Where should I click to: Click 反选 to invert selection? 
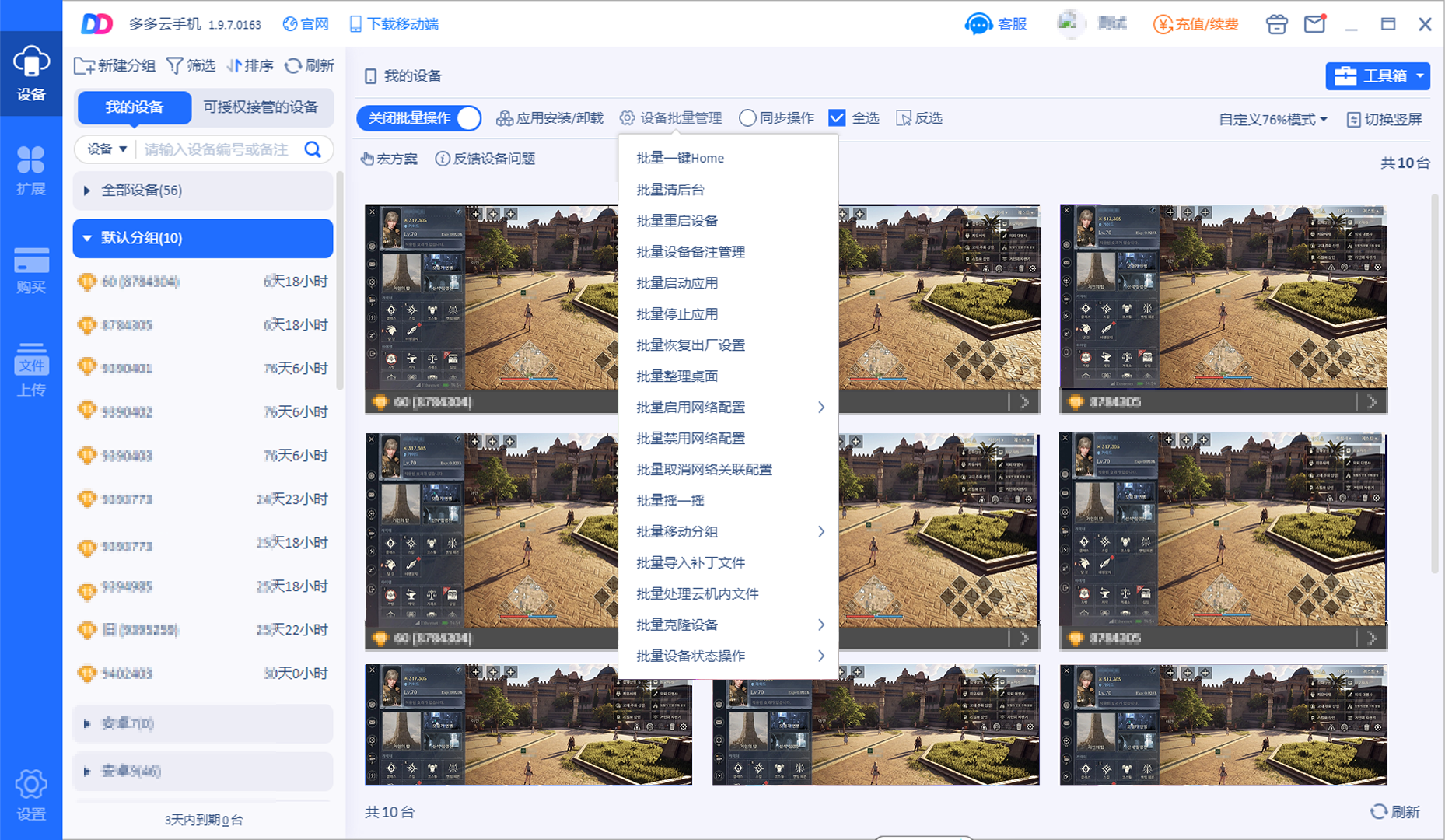(x=920, y=118)
